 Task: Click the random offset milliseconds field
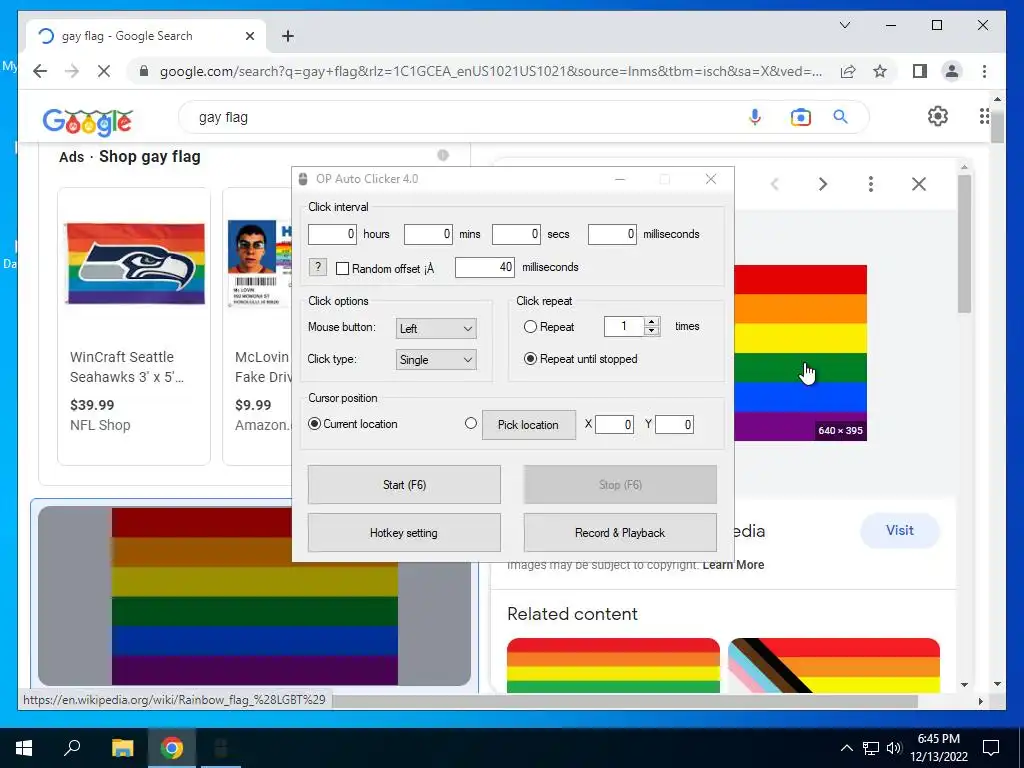point(485,267)
